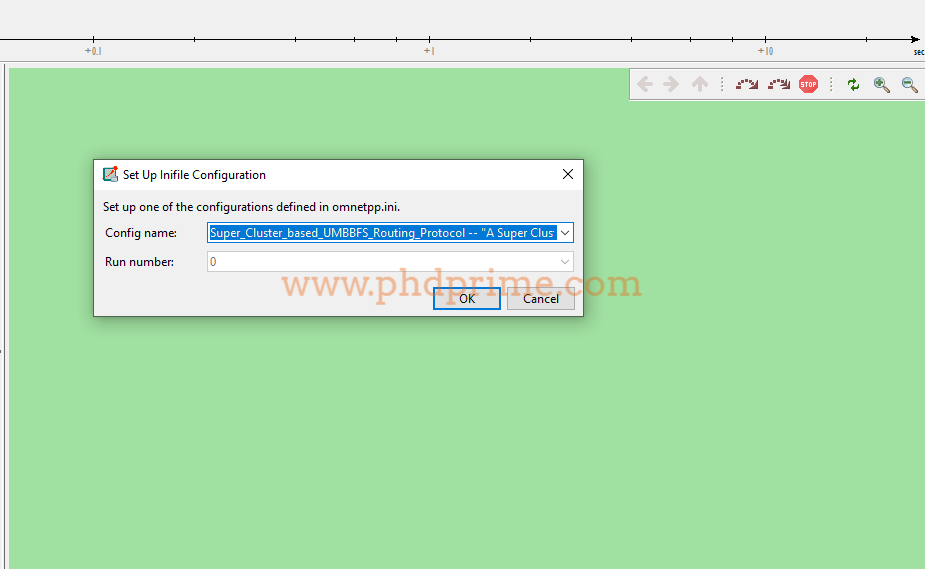Click the dialog title bar icon
Image resolution: width=925 pixels, height=569 pixels.
(x=110, y=174)
